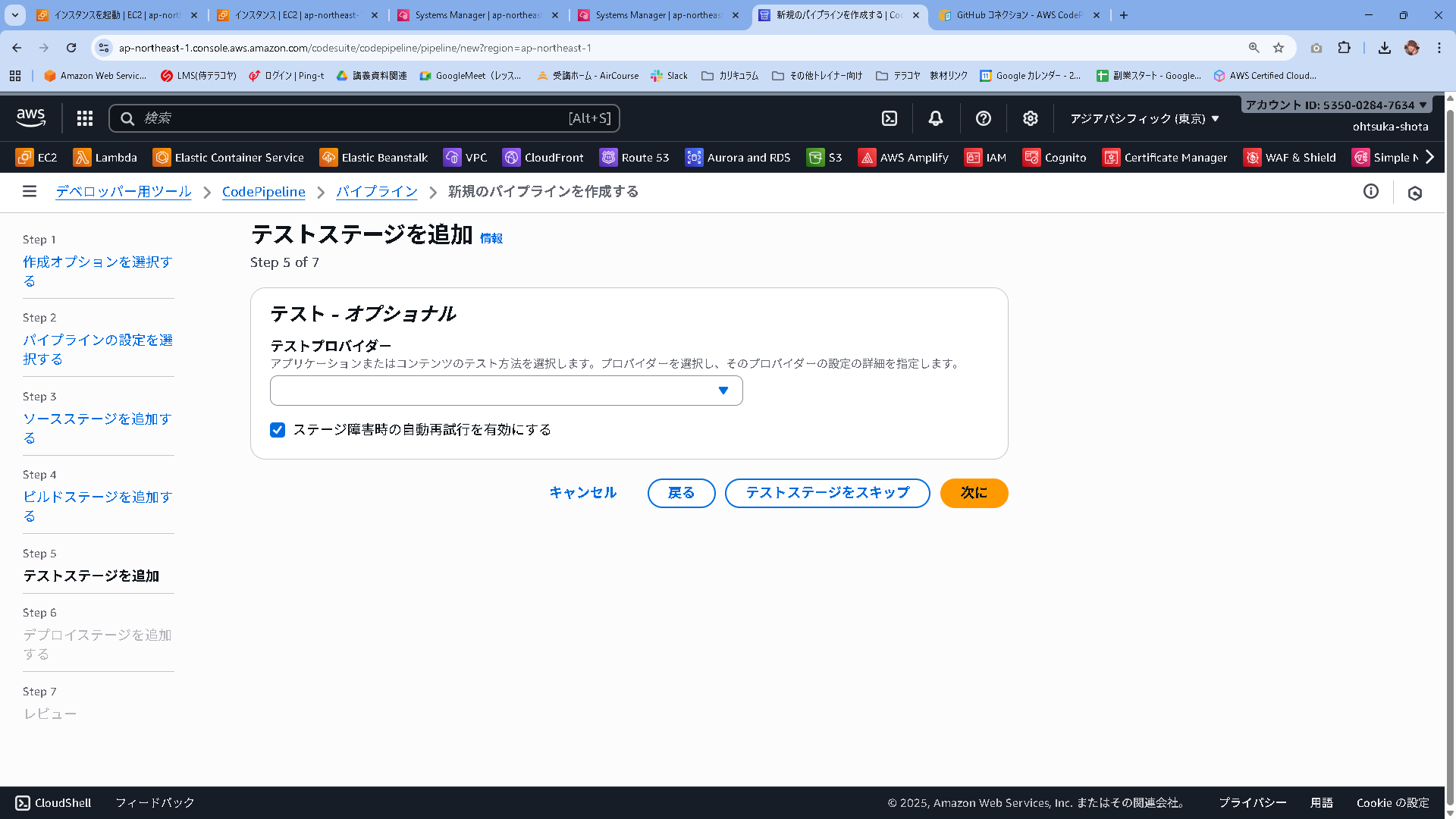Open the AWS services grid menu
The image size is (1456, 819).
click(84, 118)
